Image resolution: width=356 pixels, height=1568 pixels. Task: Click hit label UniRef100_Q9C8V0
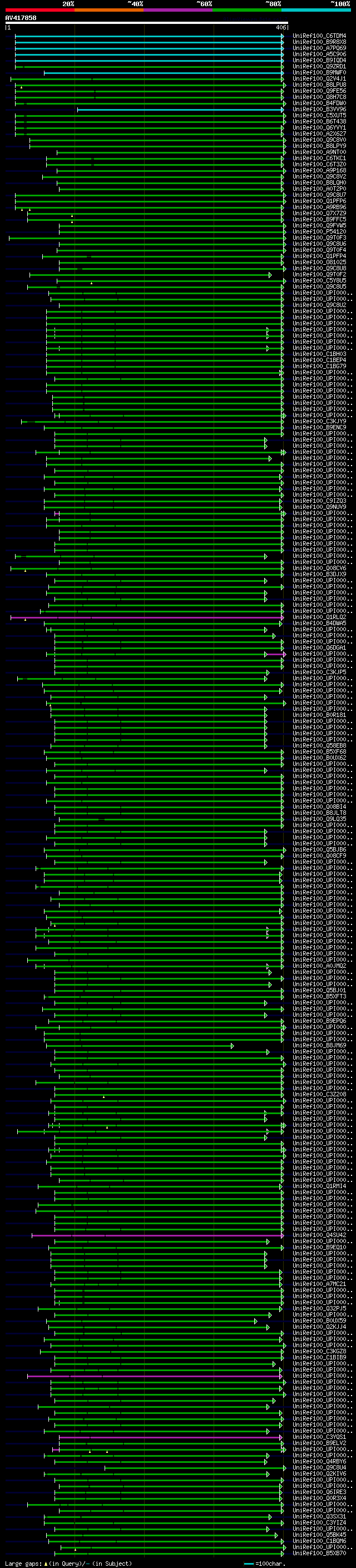point(319,140)
